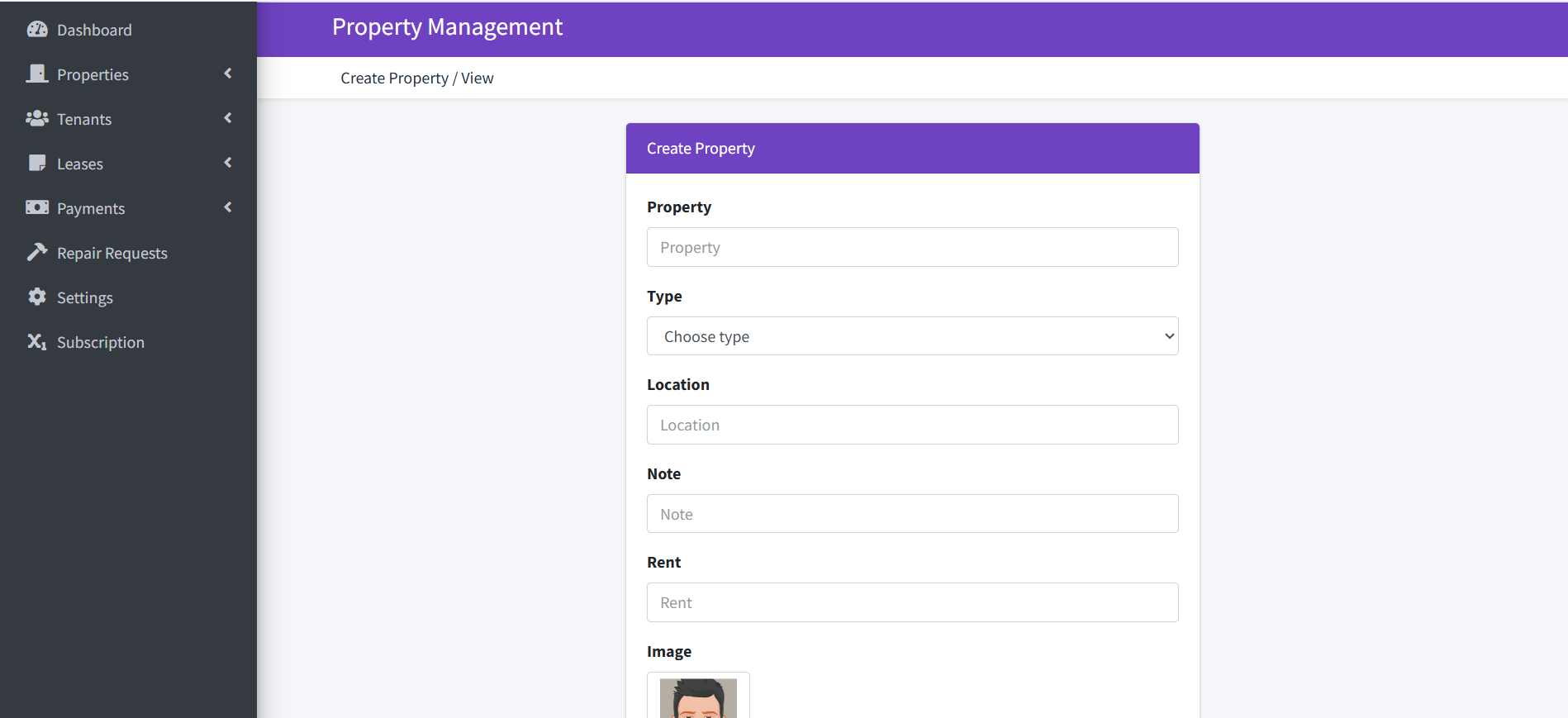The image size is (1568, 718).
Task: Select the property image thumbnail
Action: 698,697
